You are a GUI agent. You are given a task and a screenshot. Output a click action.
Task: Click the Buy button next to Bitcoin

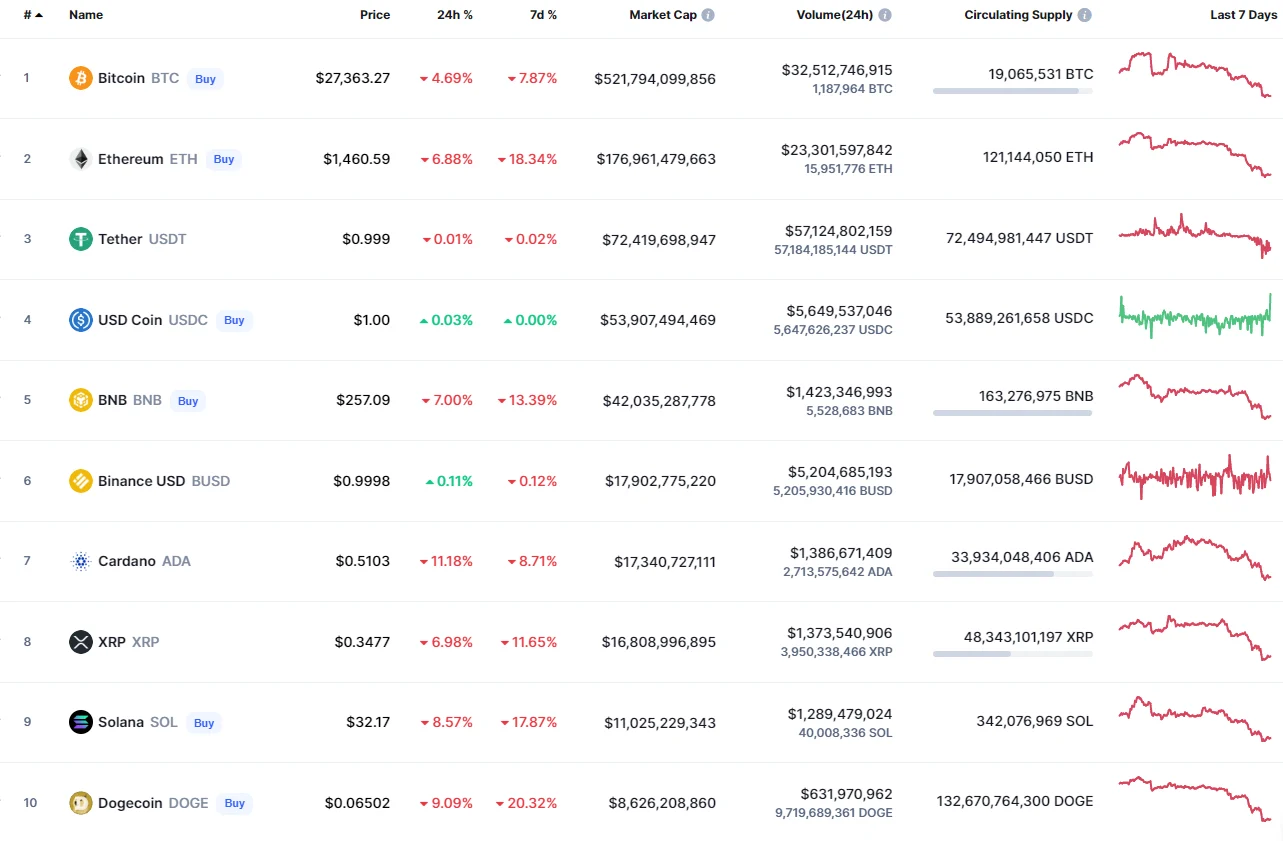pyautogui.click(x=205, y=79)
